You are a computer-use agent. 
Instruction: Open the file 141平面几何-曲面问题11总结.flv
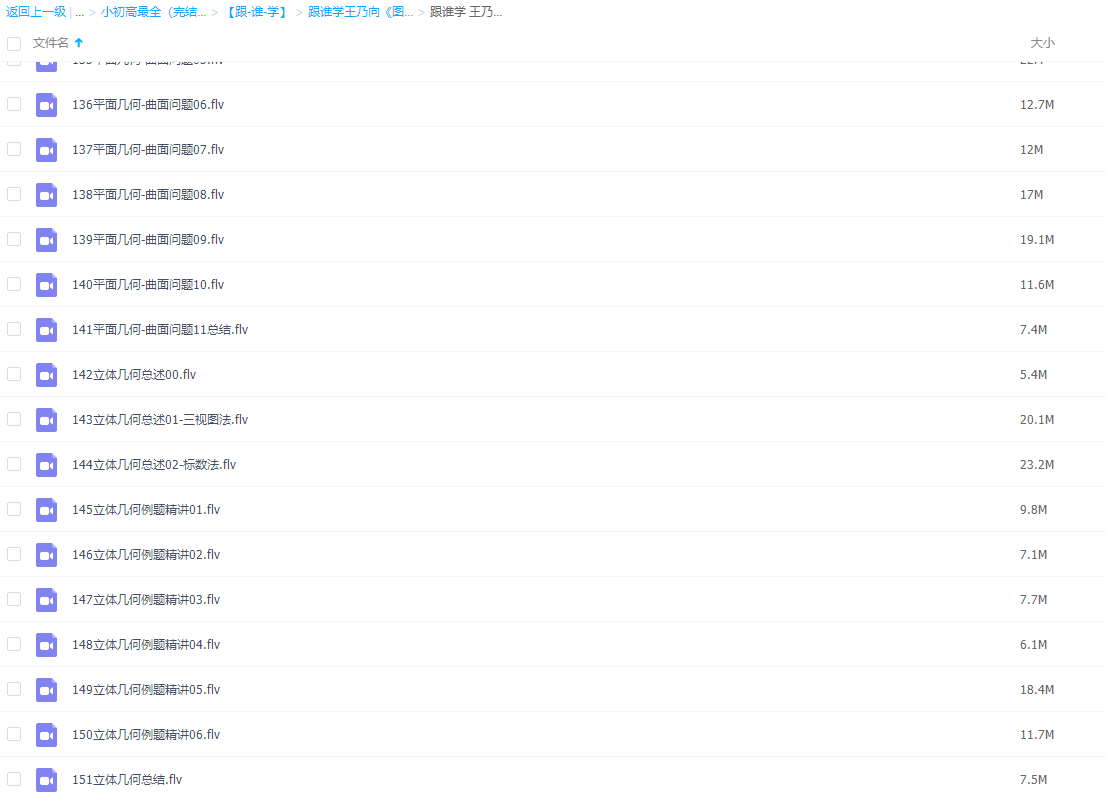[x=160, y=330]
